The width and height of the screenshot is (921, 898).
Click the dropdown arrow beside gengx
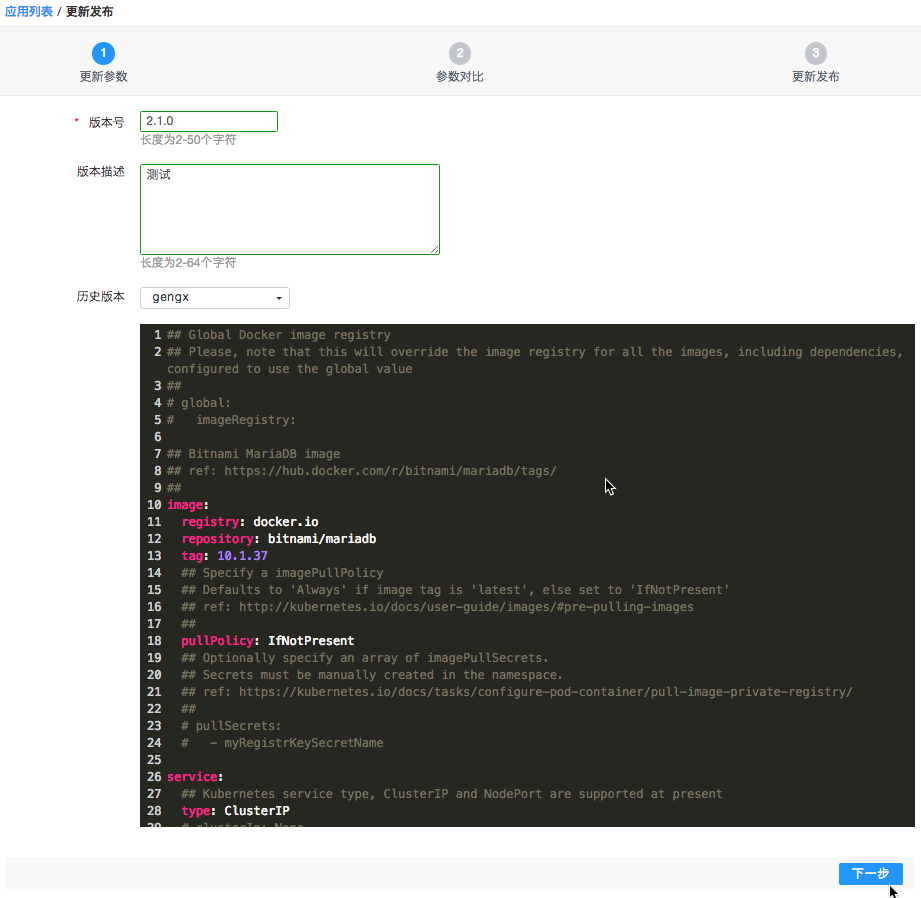pos(279,298)
